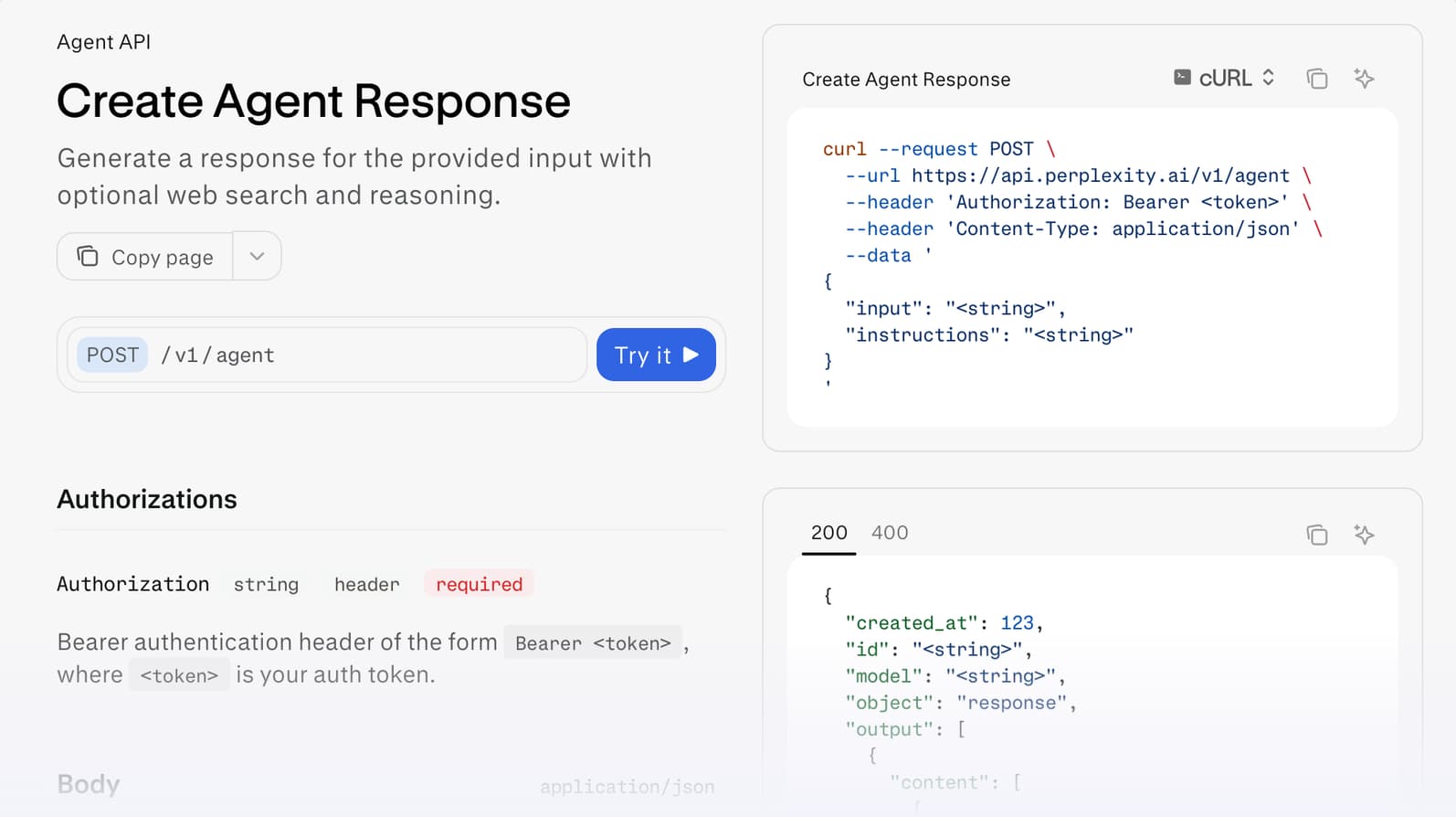Click the Agent API breadcrumb label
This screenshot has height=817, width=1456.
103,42
